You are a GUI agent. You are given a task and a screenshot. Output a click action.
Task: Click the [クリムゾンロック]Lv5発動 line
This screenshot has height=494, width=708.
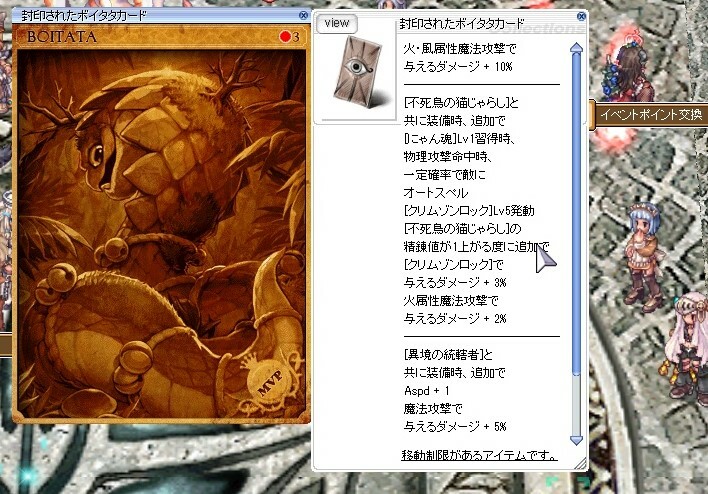pyautogui.click(x=469, y=210)
